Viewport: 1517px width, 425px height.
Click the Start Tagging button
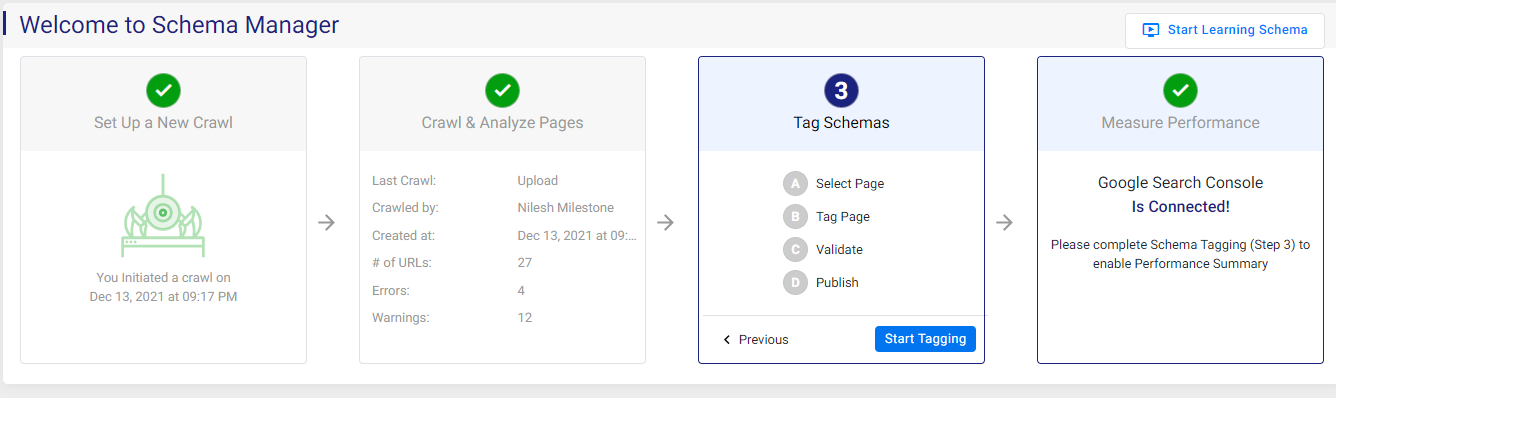925,339
